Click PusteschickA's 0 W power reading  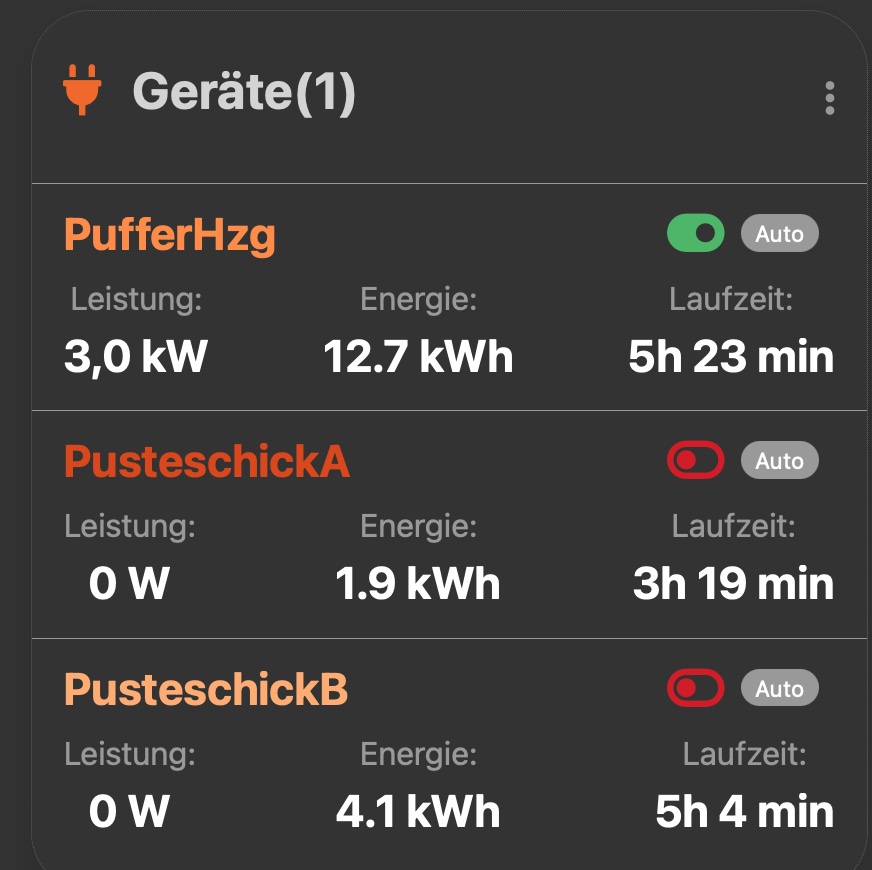[129, 584]
